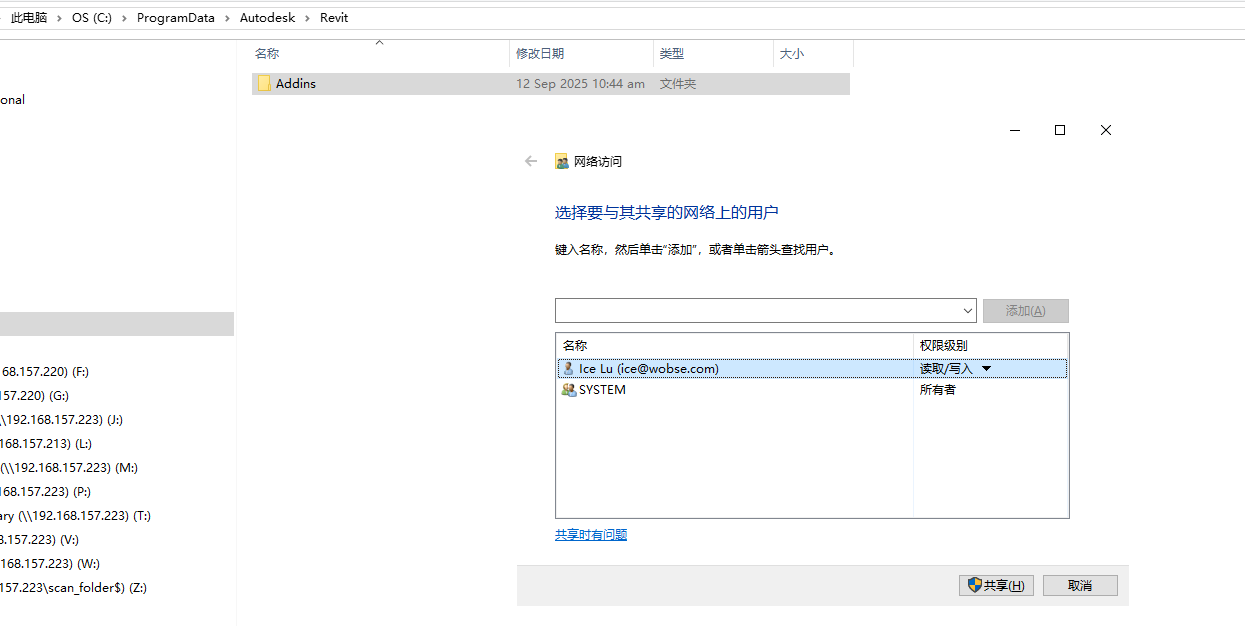This screenshot has height=626, width=1245.
Task: Select the Ice Lu (ice@wobse.com) row
Action: coord(811,369)
